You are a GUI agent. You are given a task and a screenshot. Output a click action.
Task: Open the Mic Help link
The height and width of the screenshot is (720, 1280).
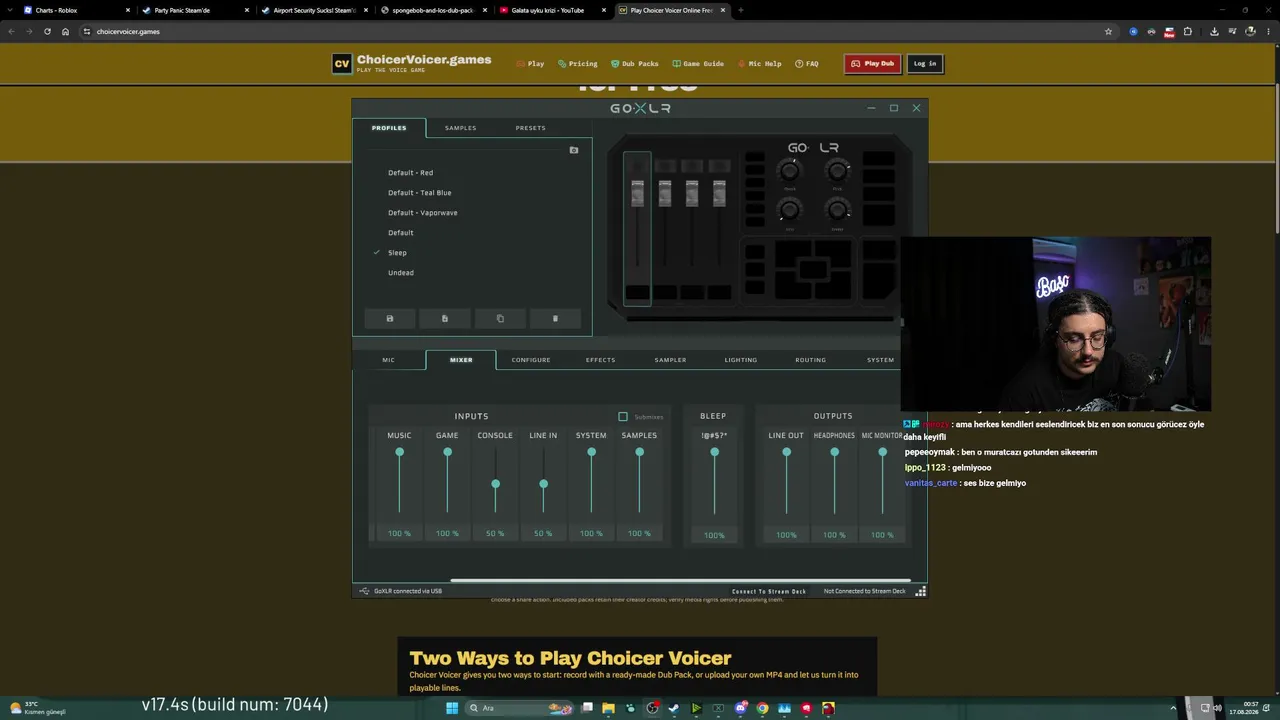pyautogui.click(x=760, y=64)
